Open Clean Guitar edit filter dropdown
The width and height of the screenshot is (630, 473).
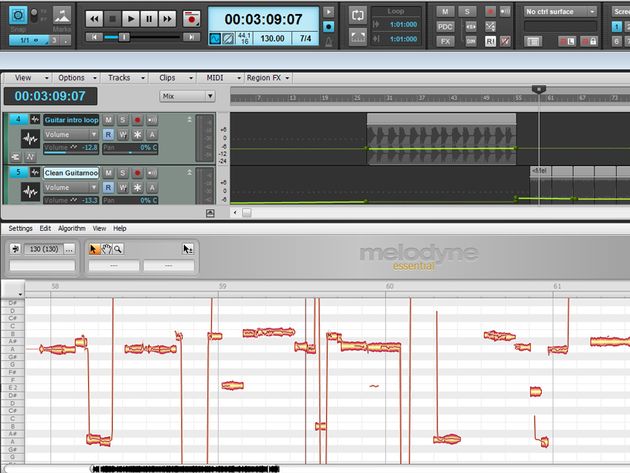pos(71,187)
